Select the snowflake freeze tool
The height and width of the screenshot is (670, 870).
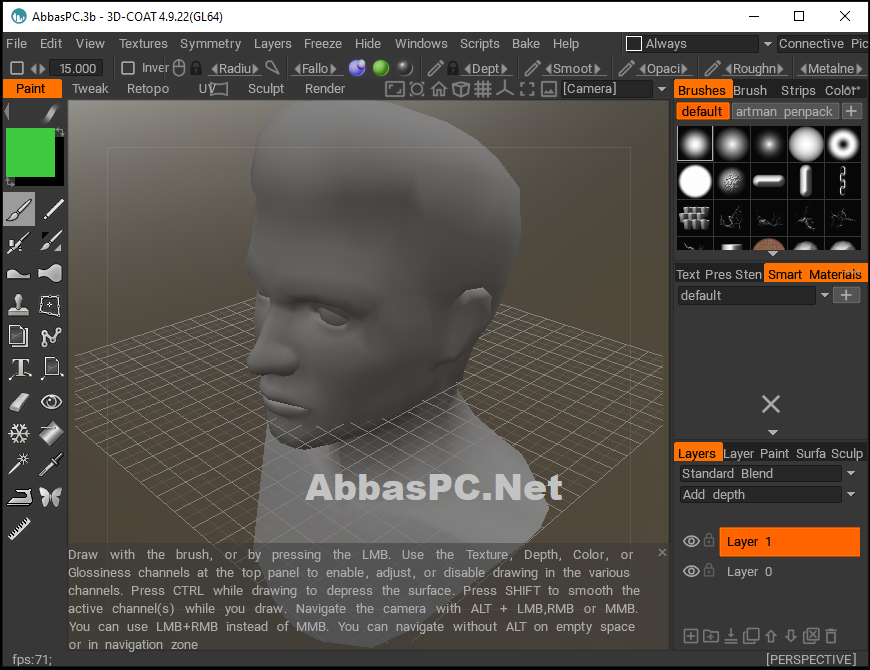(19, 434)
